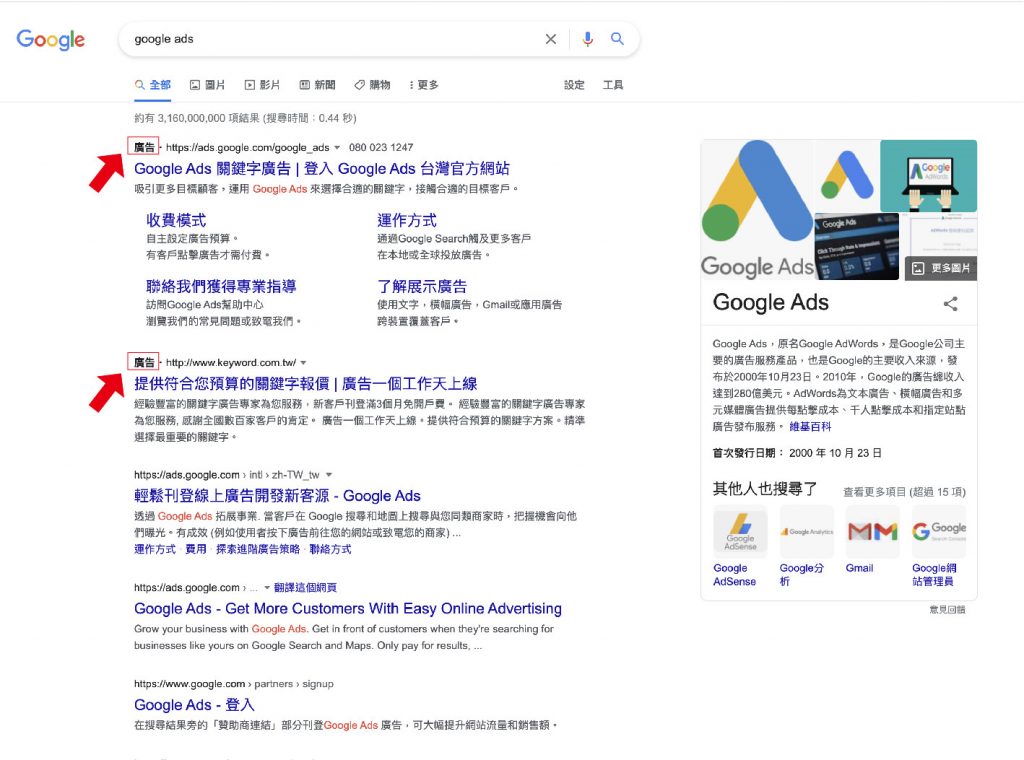This screenshot has width=1024, height=760.
Task: Open Get More Customers With Easy Online Advertising result
Action: click(348, 609)
